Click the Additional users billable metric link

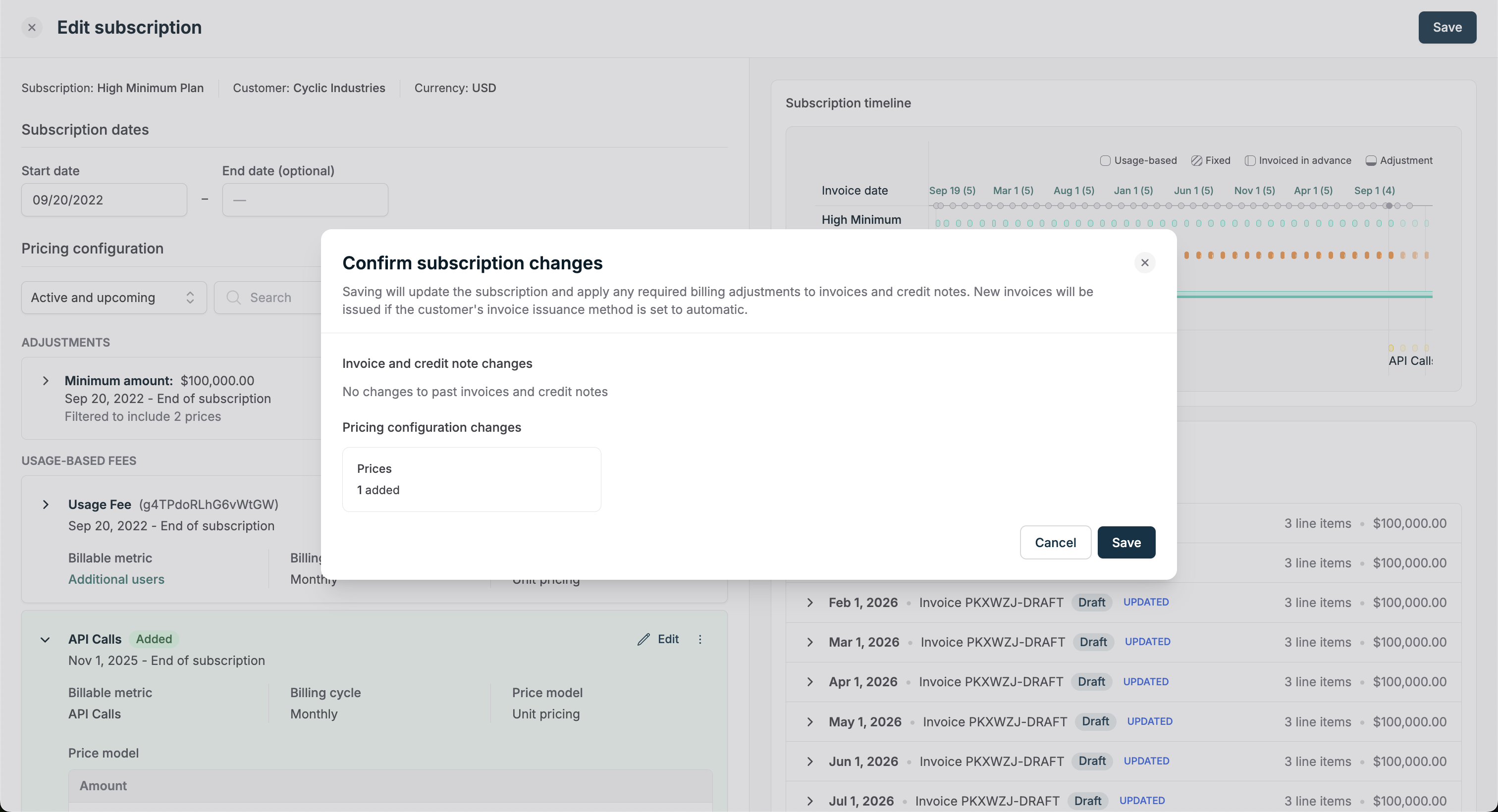[x=116, y=579]
